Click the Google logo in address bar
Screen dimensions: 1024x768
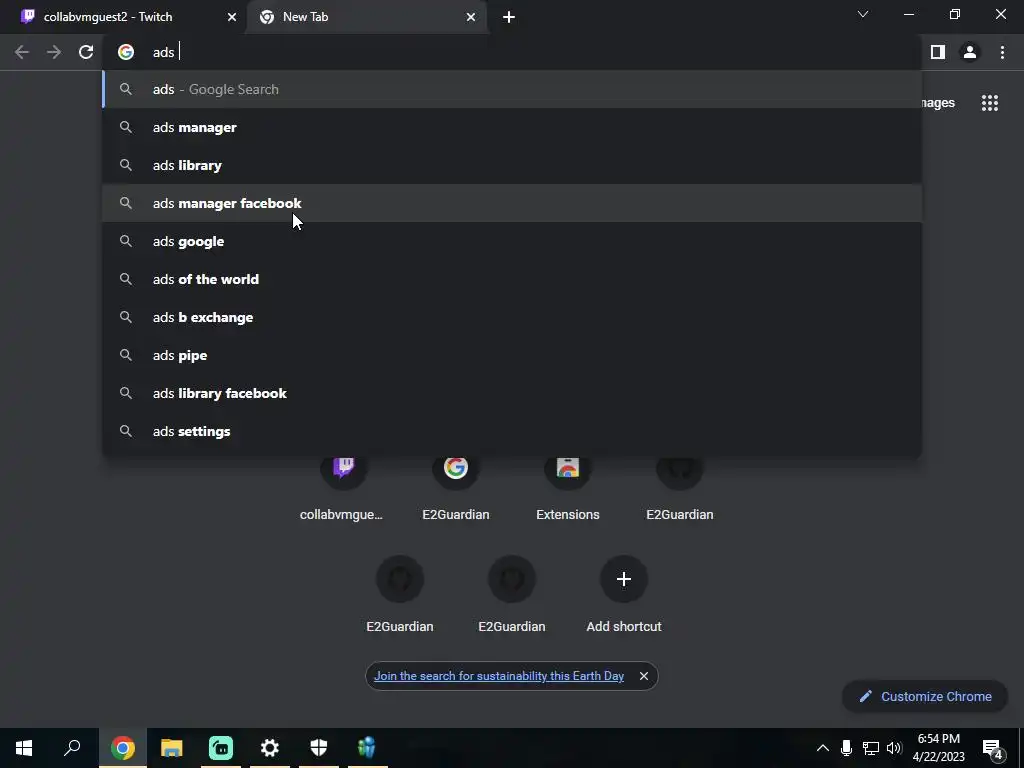126,52
